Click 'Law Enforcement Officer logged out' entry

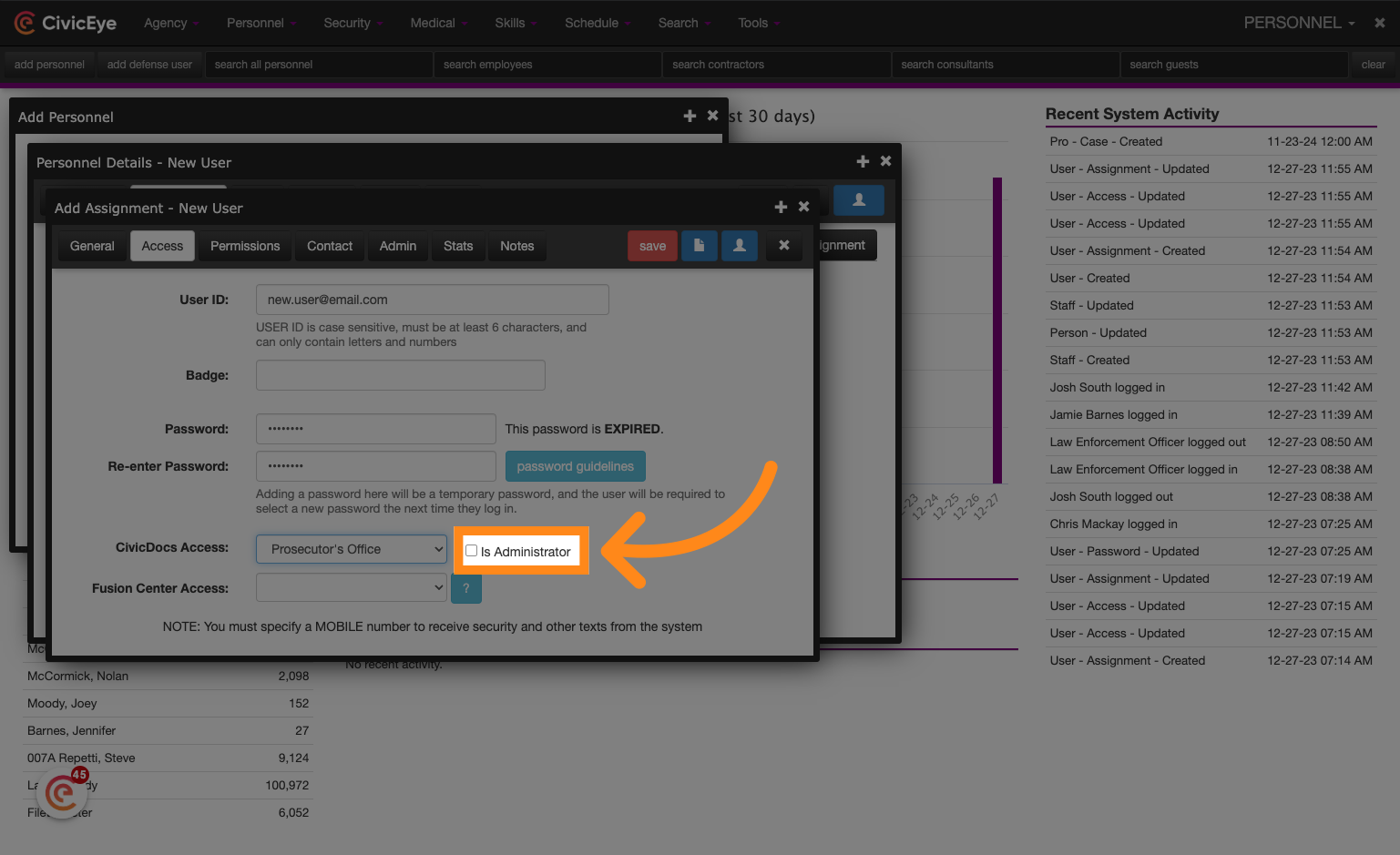[x=1211, y=442]
